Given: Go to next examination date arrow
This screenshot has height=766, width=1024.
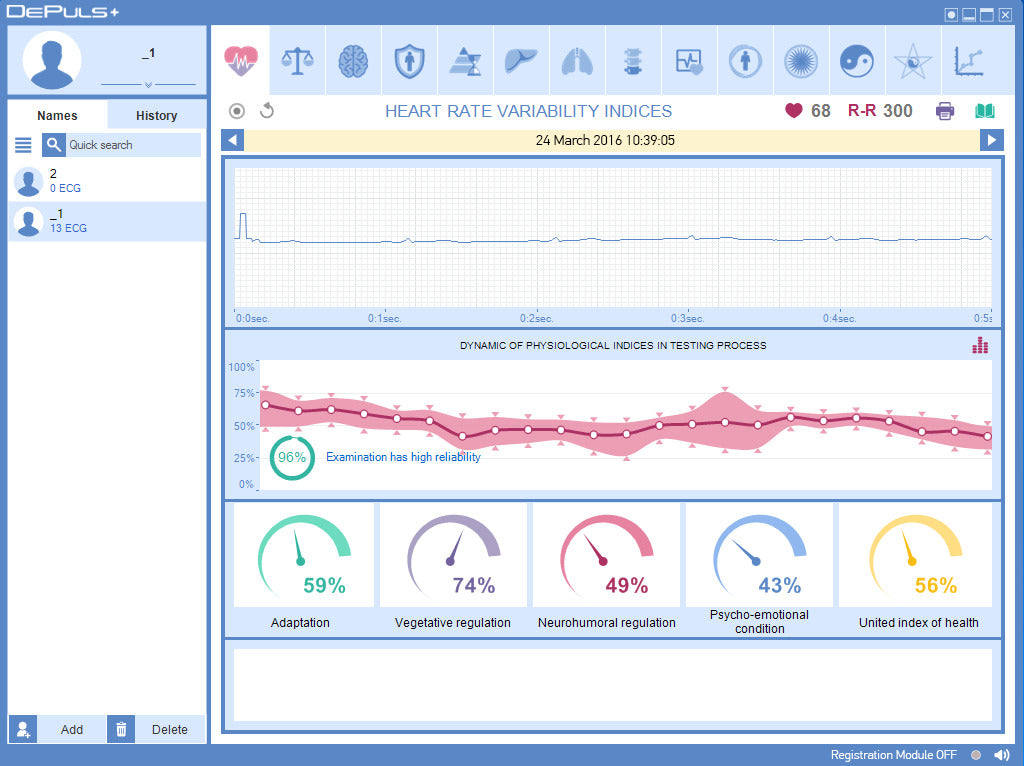Looking at the screenshot, I should (x=991, y=140).
